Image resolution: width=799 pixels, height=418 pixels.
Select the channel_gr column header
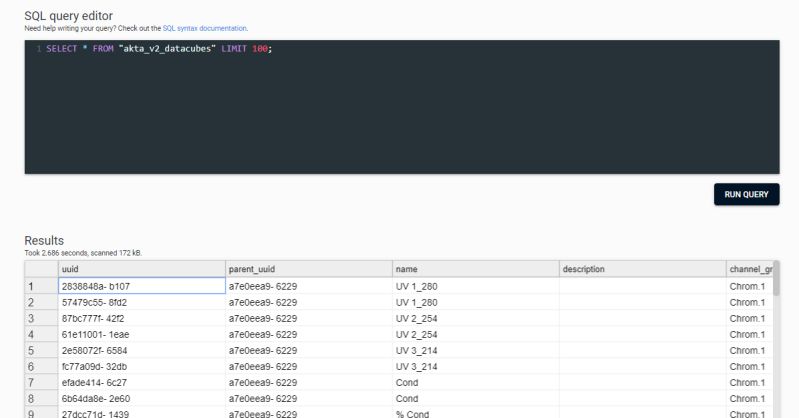coord(750,269)
